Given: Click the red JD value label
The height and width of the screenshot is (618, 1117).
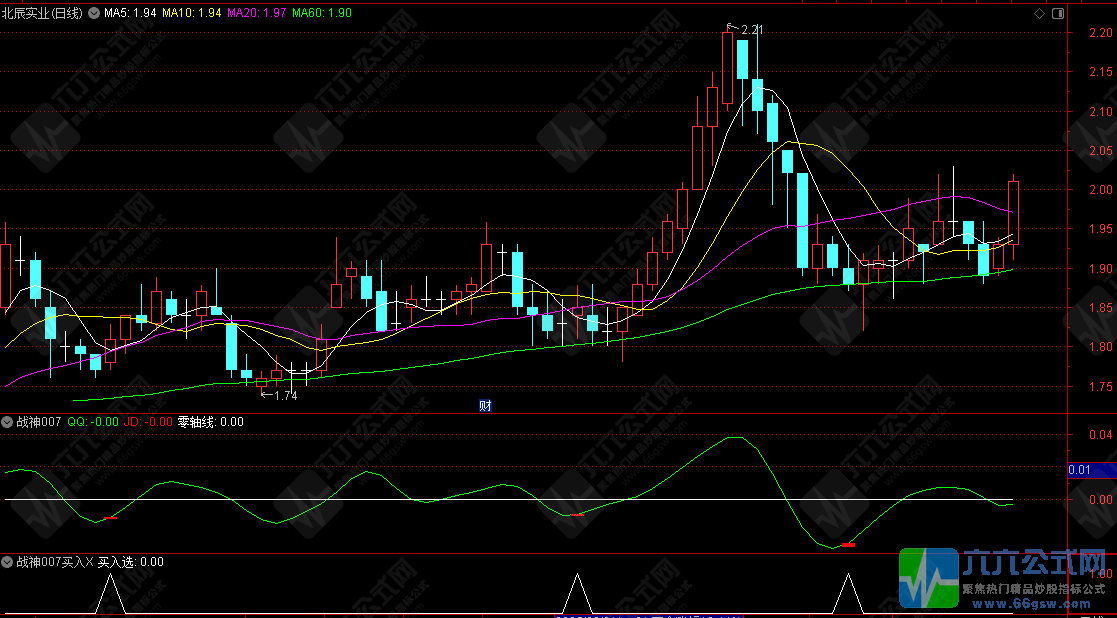Looking at the screenshot, I should [149, 422].
